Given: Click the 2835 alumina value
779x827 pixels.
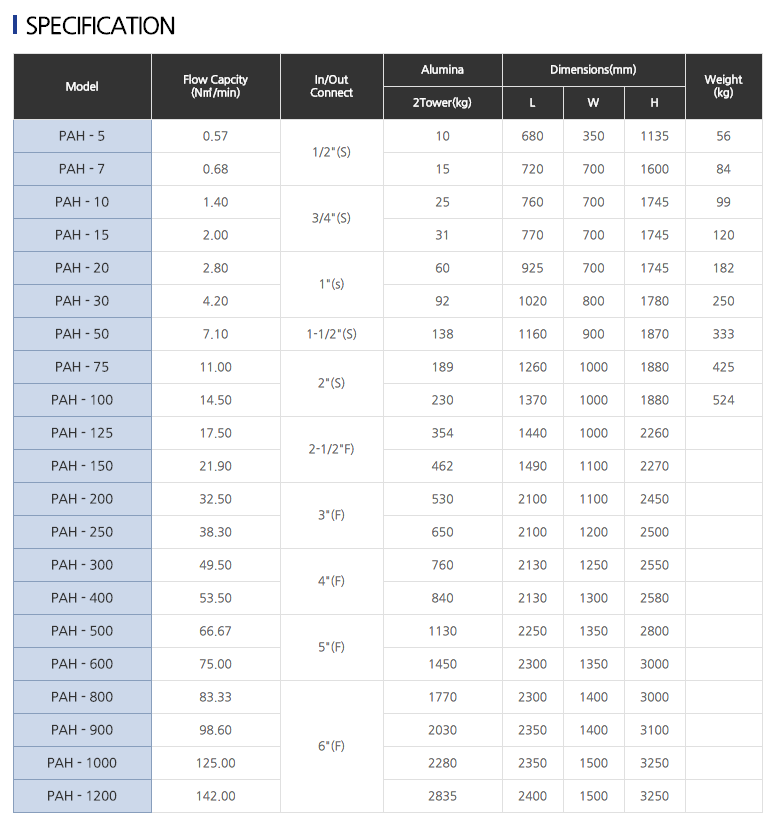Looking at the screenshot, I should [x=442, y=796].
